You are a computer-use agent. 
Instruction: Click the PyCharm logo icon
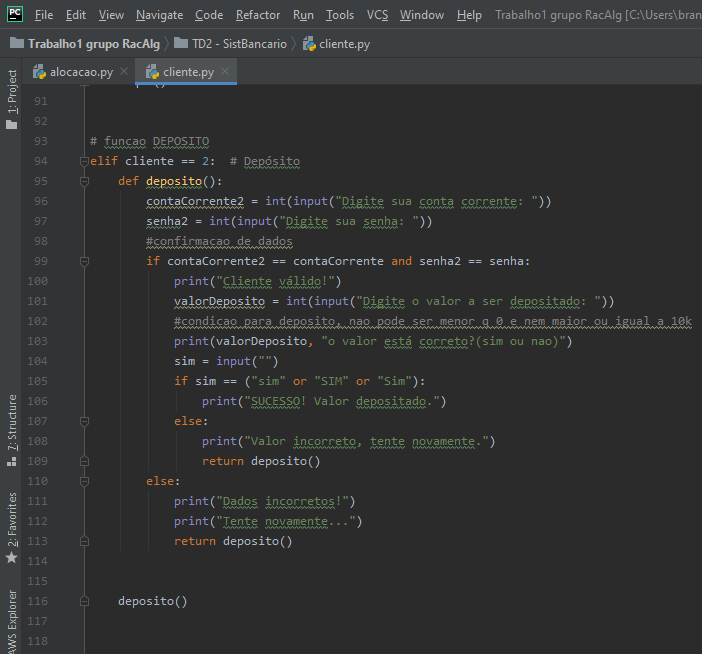point(15,14)
